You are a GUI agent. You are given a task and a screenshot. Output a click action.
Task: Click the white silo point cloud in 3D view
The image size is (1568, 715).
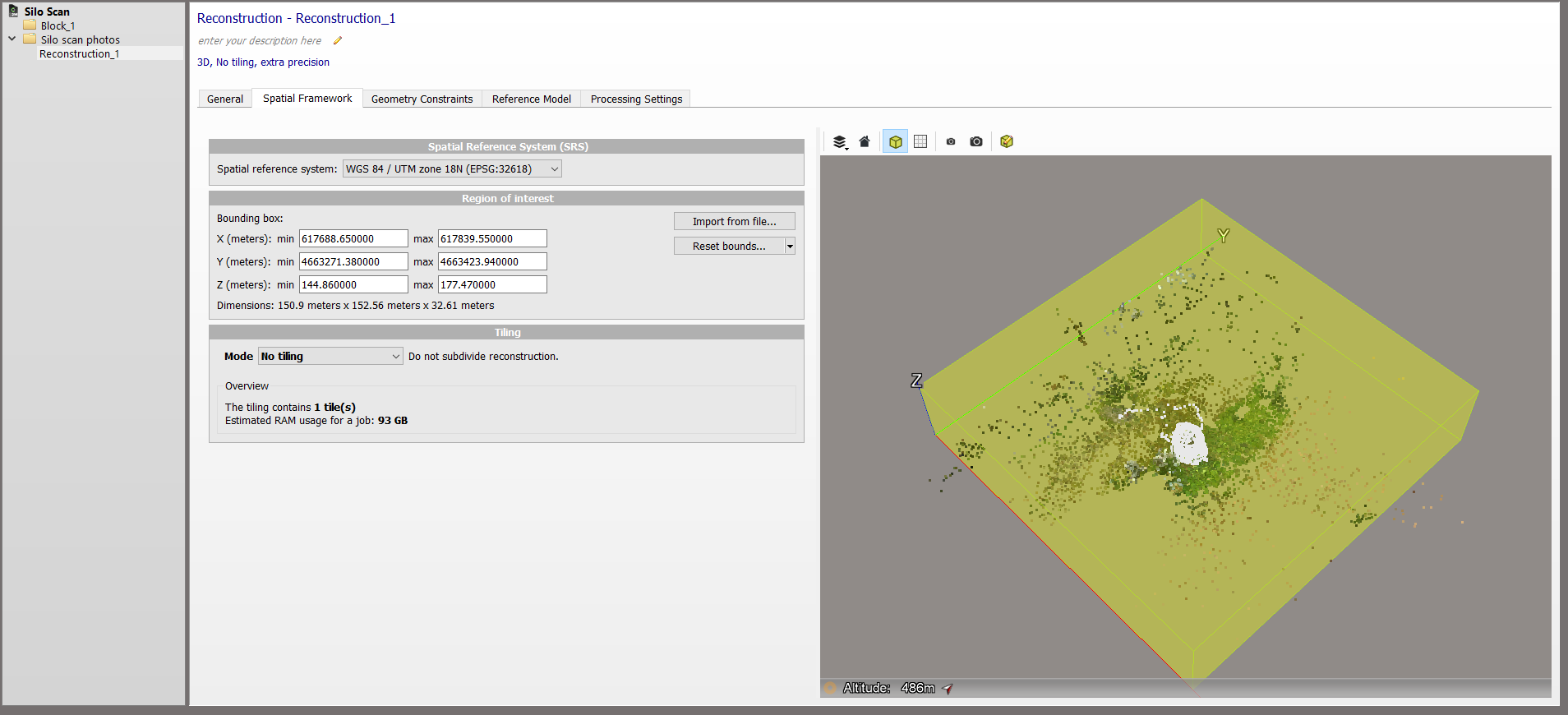point(1188,444)
